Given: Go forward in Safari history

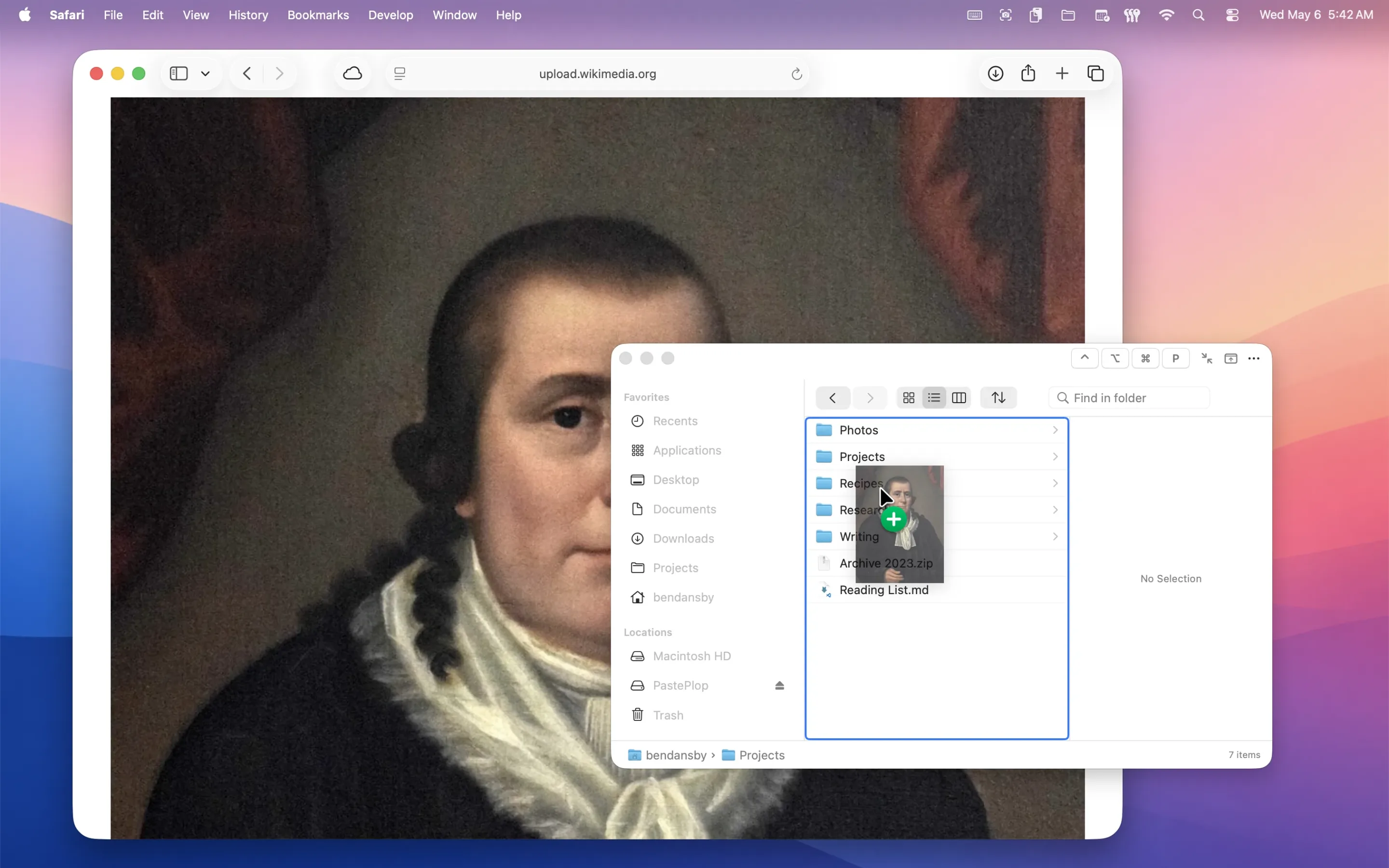Looking at the screenshot, I should (x=280, y=73).
